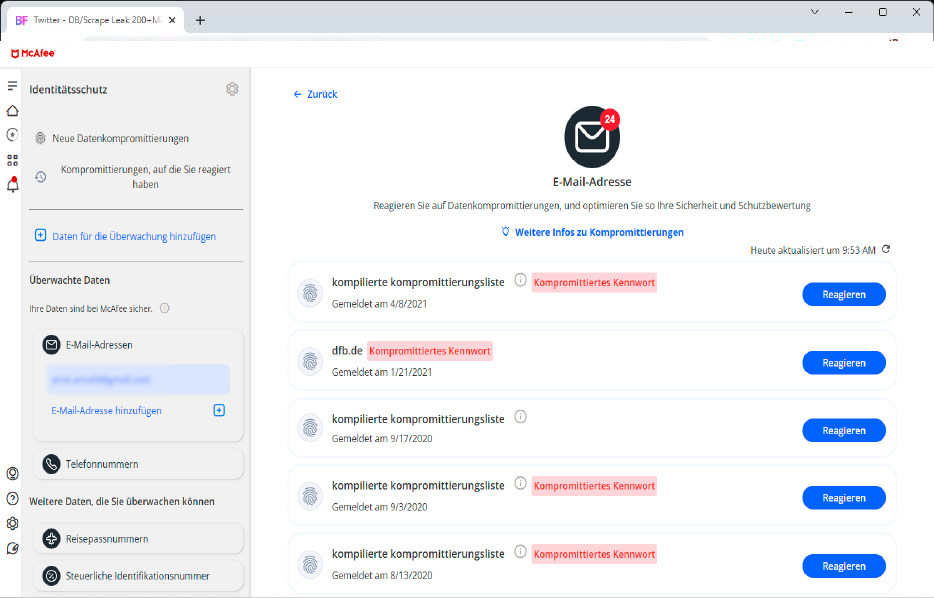This screenshot has height=598, width=934.
Task: Click info icon on 9/3/2020 breach entry
Action: [520, 483]
